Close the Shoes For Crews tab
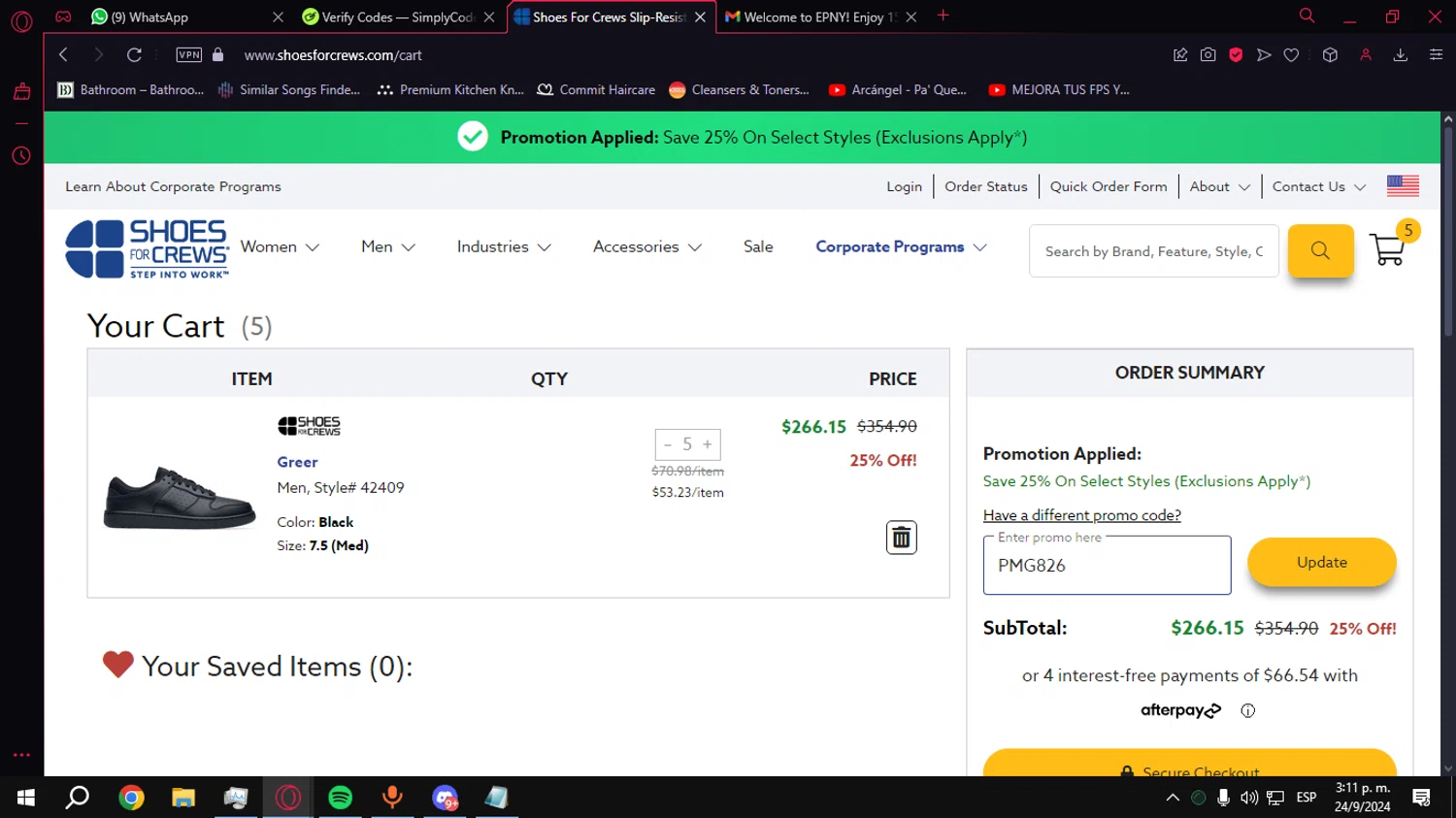 (700, 17)
